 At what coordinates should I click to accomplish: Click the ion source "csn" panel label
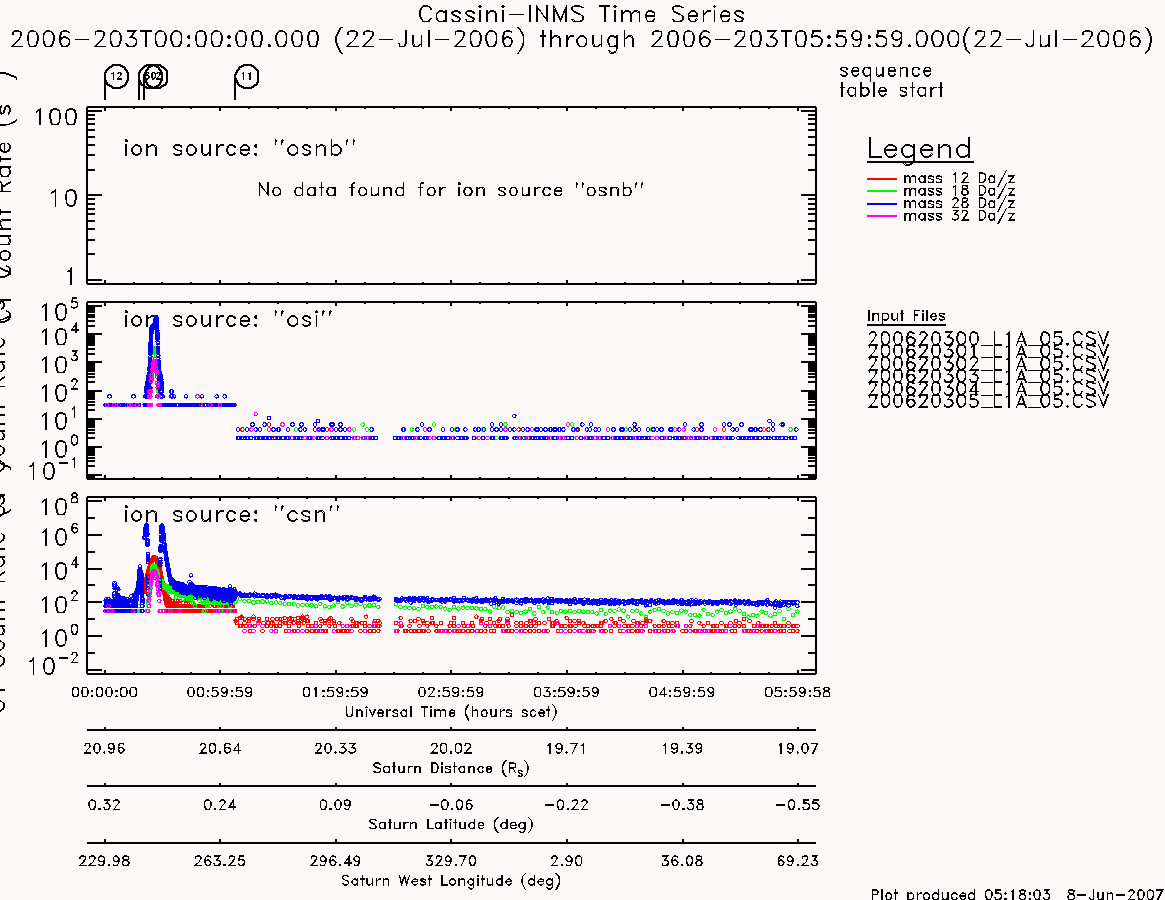231,514
